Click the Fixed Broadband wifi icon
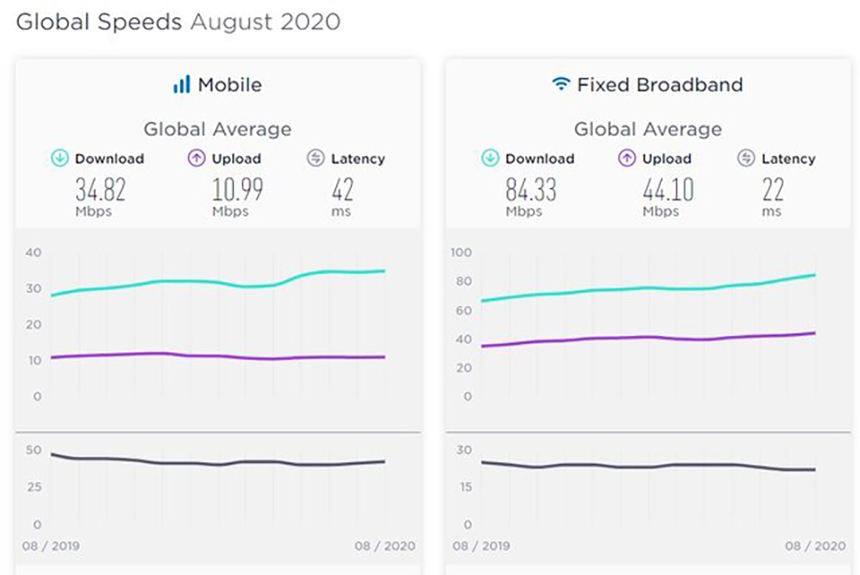Screen dimensions: 860x575 pyautogui.click(x=560, y=85)
